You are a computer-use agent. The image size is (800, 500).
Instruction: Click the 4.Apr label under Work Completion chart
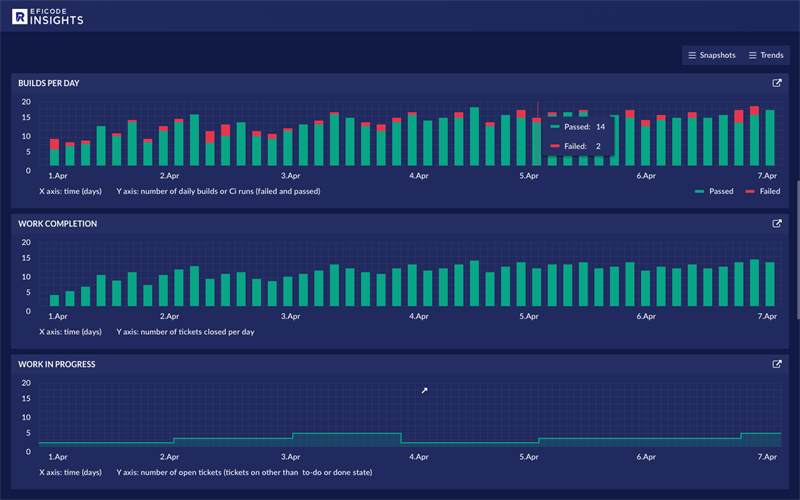pos(419,317)
